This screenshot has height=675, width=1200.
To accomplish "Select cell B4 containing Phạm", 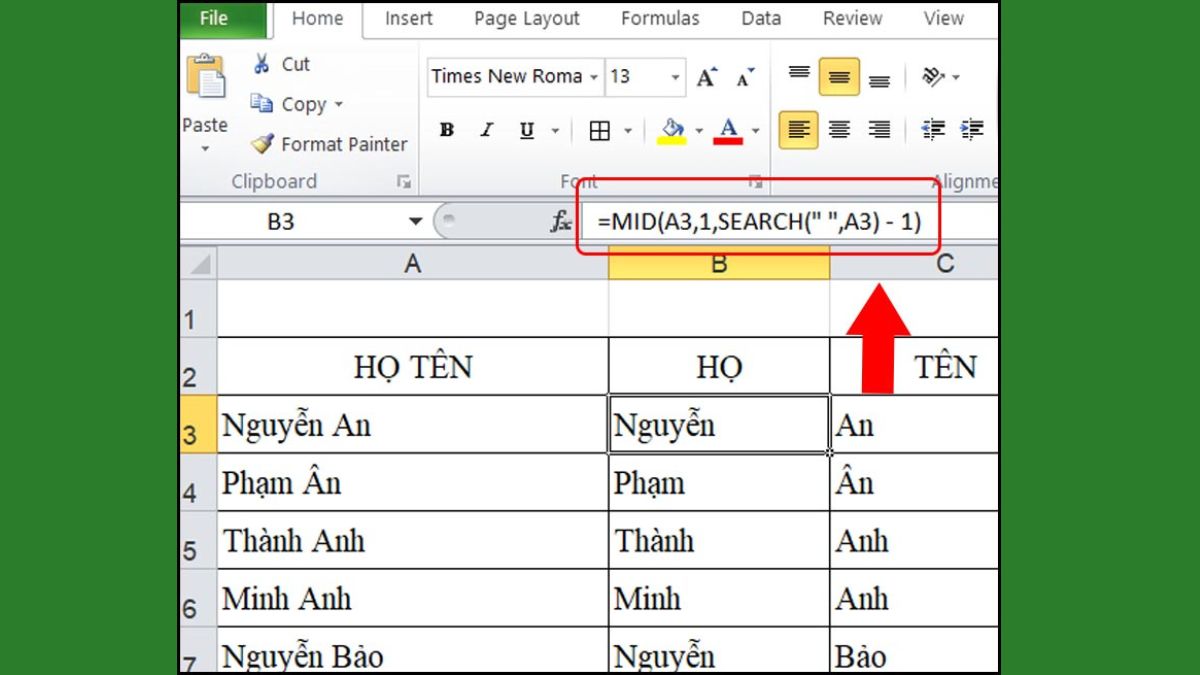I will pyautogui.click(x=719, y=482).
